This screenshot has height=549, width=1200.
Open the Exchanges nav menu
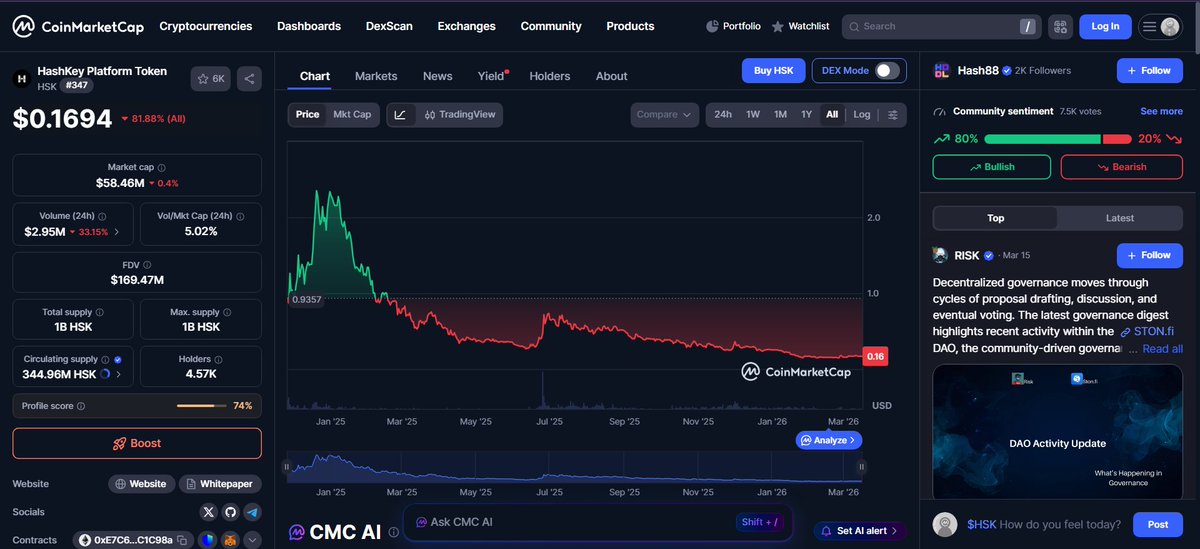pos(466,26)
